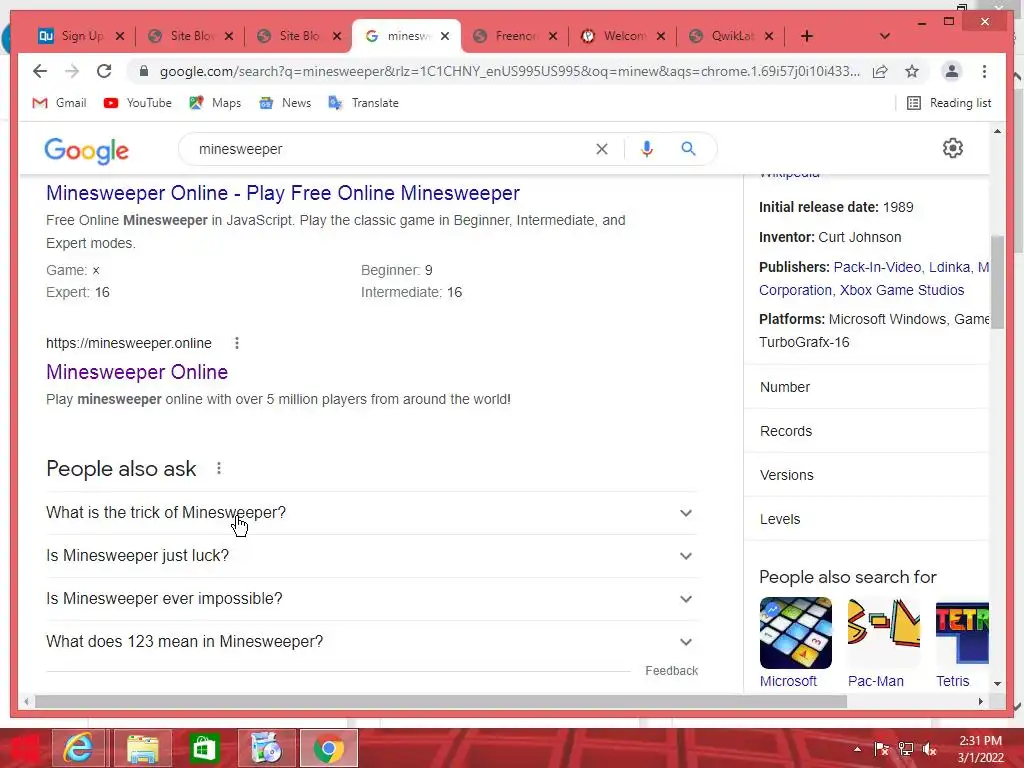Screen dimensions: 1024x768
Task: Click the Feedback link
Action: [671, 671]
